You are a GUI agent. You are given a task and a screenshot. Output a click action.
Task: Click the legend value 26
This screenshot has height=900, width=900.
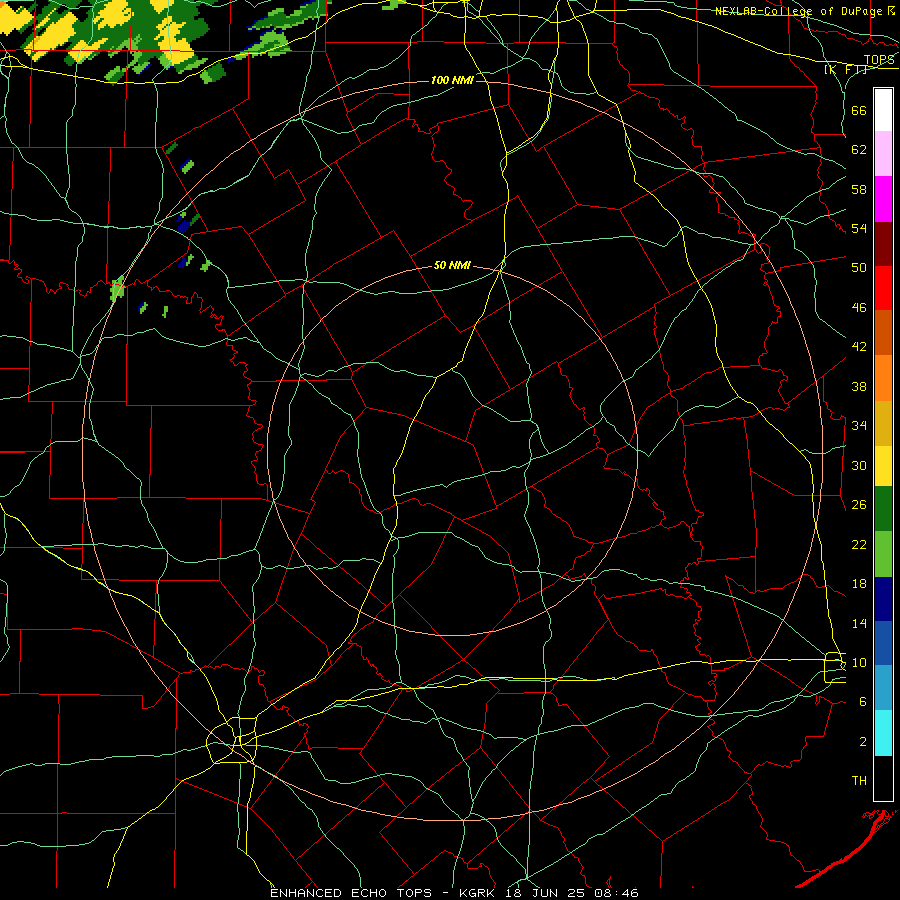(859, 505)
